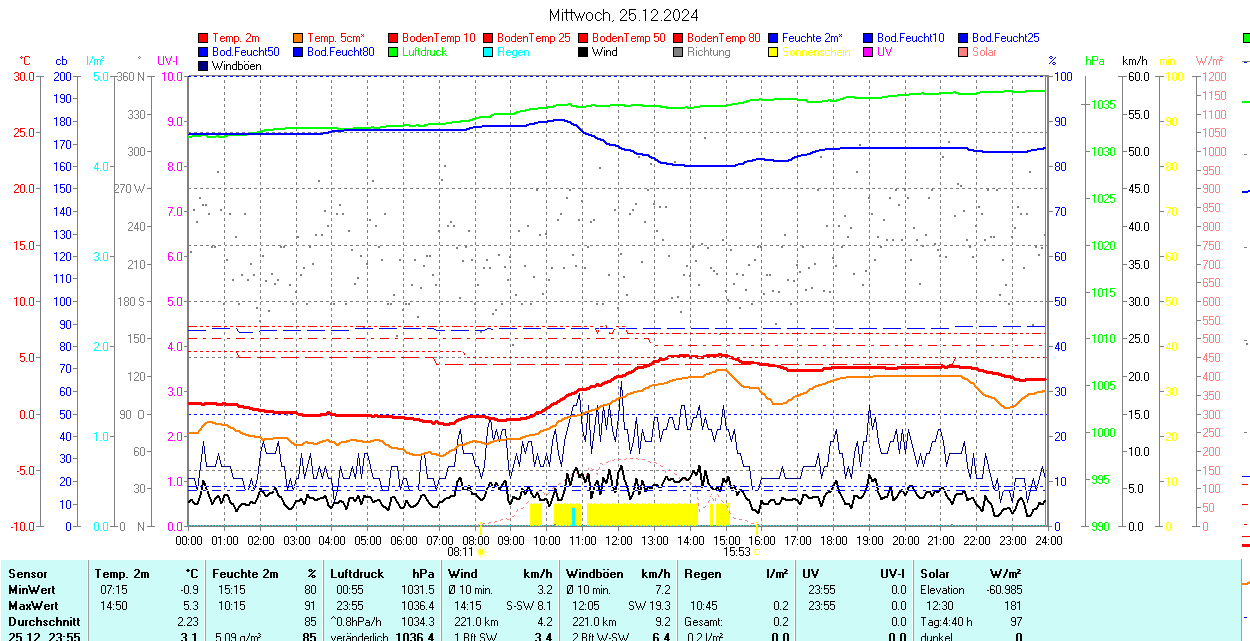Click the hPa axis unit label

[1095, 61]
